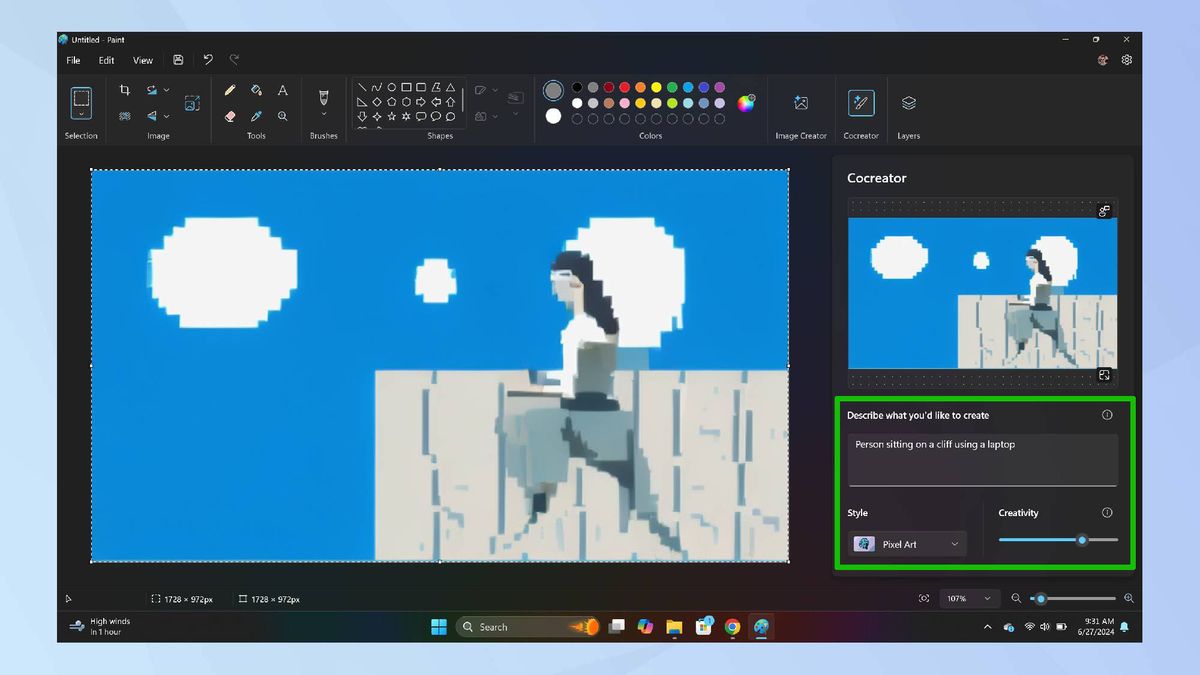The height and width of the screenshot is (675, 1200).
Task: Select the Crop tool
Action: [x=125, y=89]
